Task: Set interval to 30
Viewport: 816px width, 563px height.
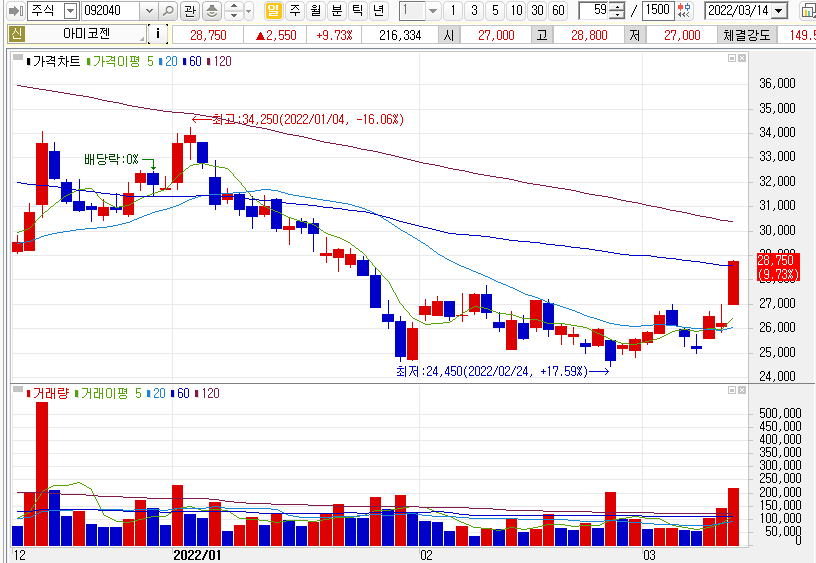Action: [x=537, y=10]
